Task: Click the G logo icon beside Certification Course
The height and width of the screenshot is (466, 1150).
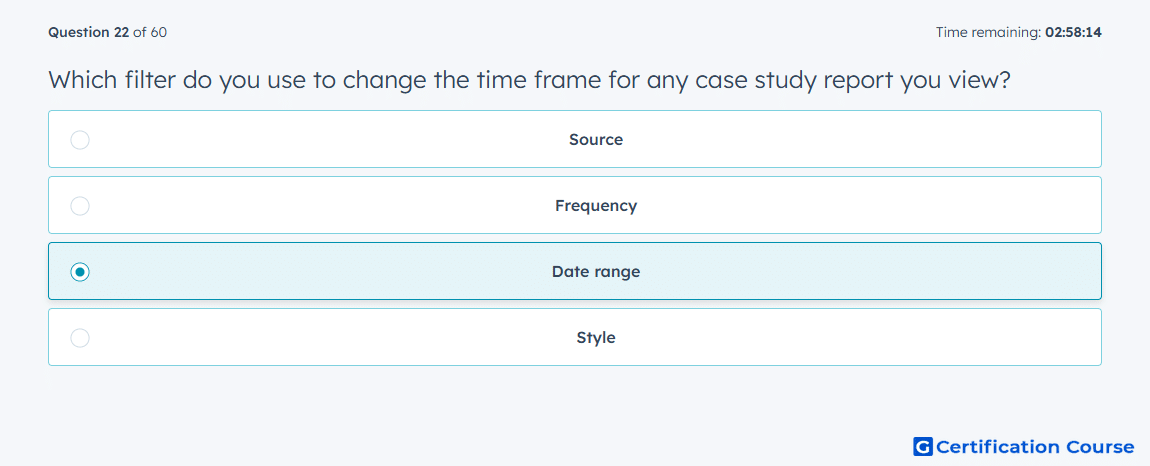Action: click(x=923, y=446)
